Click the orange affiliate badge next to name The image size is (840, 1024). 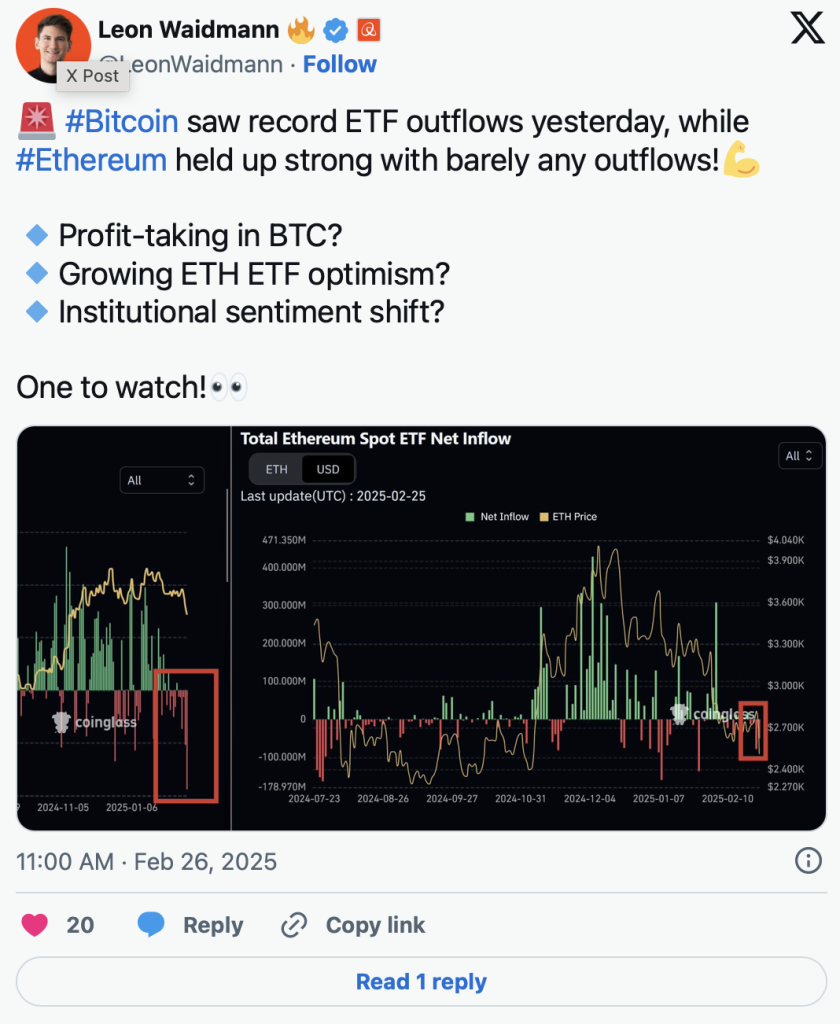point(369,30)
